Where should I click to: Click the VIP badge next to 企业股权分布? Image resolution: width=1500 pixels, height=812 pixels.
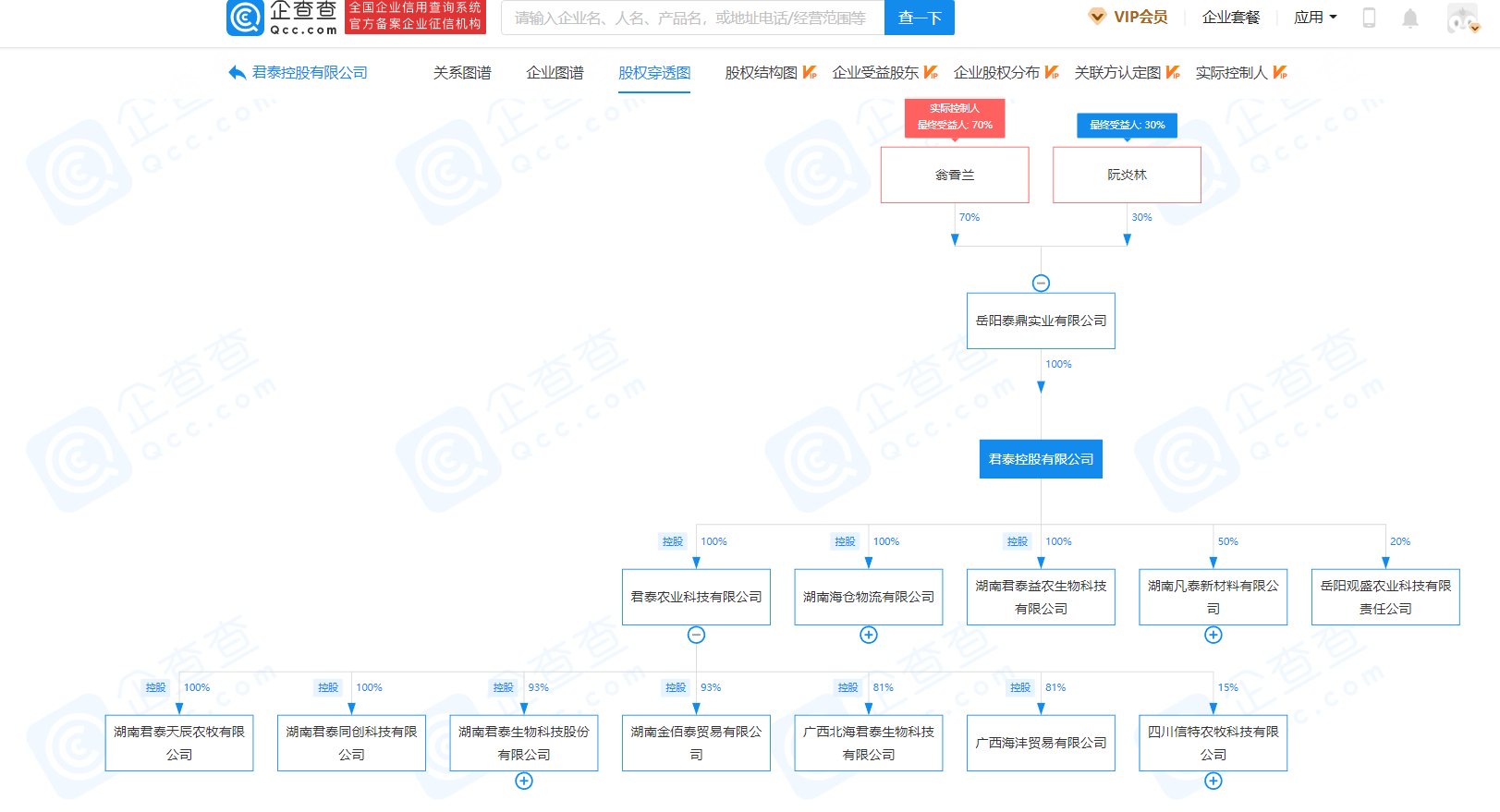click(x=1052, y=72)
